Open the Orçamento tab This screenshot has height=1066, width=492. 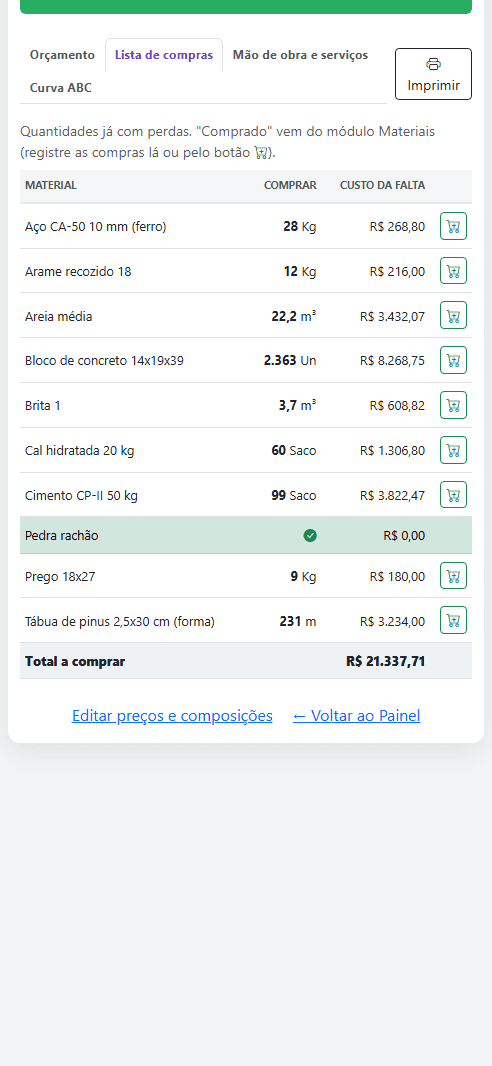click(63, 55)
